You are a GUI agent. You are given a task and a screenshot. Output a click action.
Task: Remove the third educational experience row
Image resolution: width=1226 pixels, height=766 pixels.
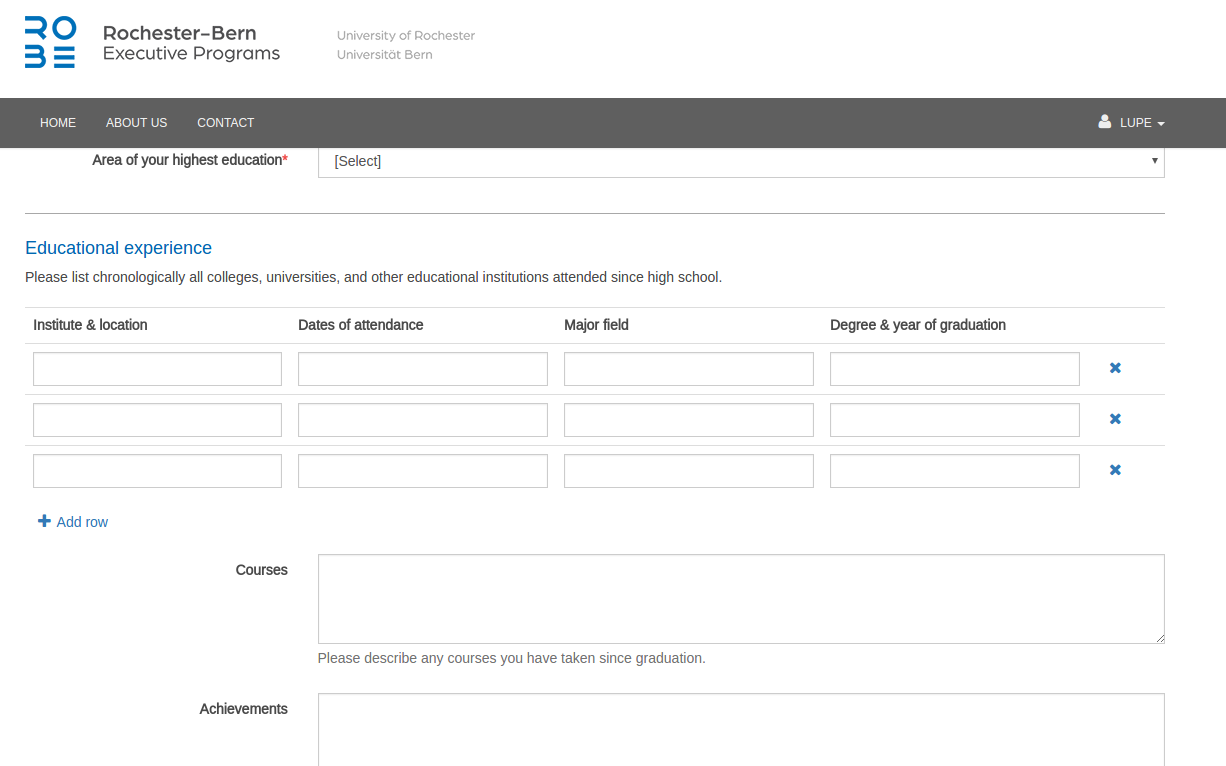[x=1115, y=470]
